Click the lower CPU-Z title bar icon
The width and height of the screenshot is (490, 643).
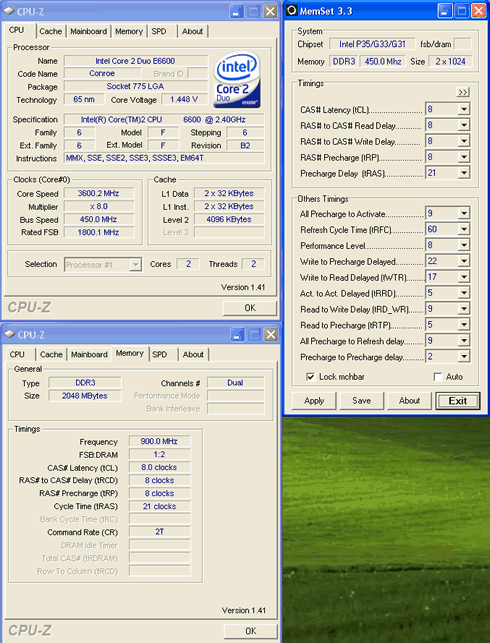9,335
